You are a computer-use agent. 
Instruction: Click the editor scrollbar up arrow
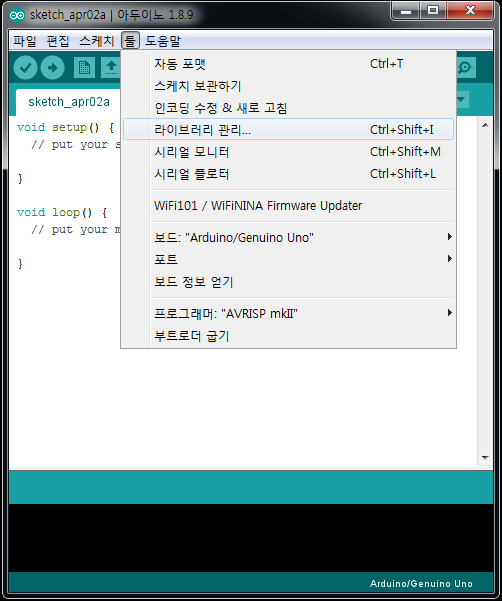(485, 125)
